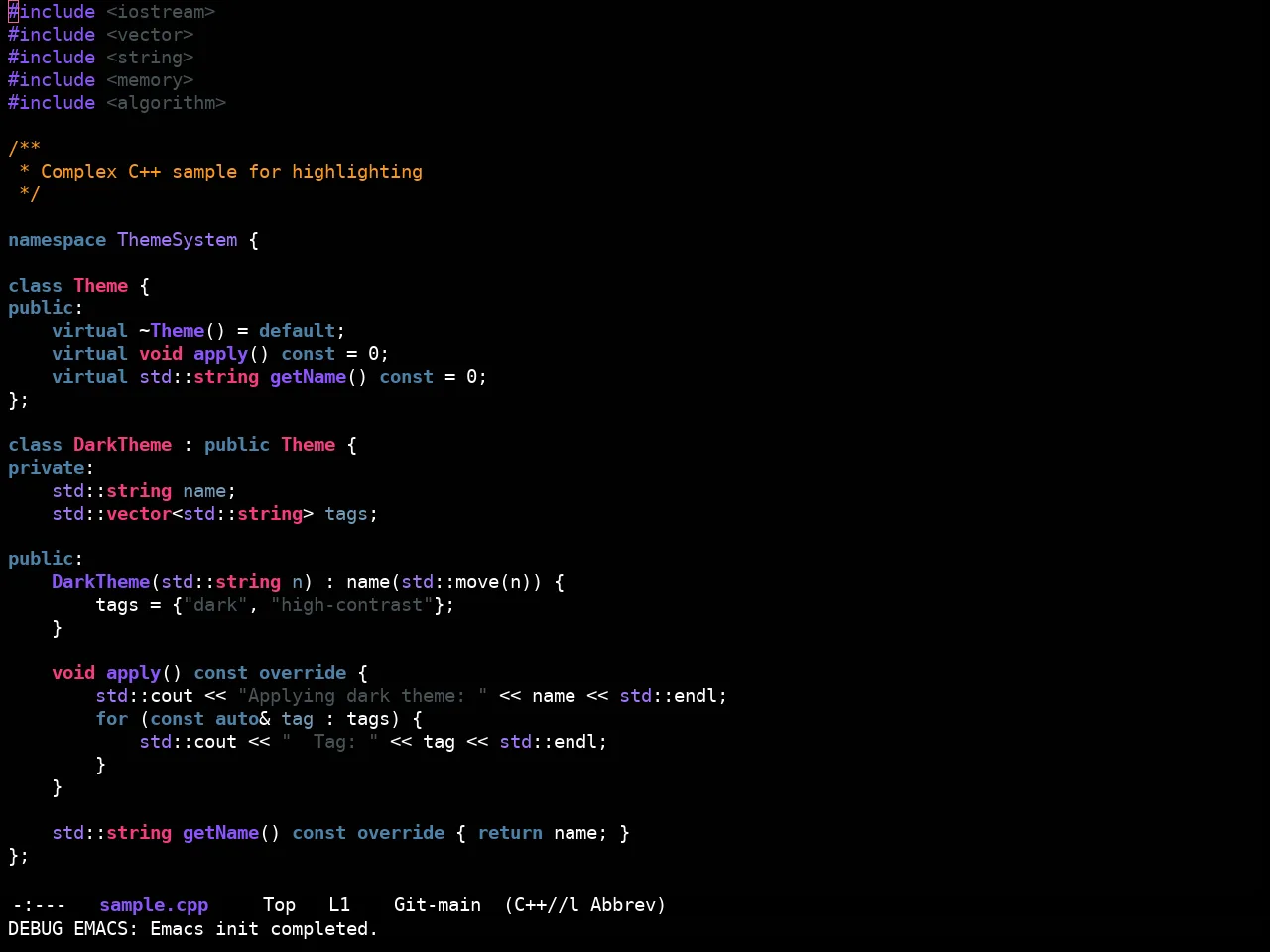Image resolution: width=1270 pixels, height=952 pixels.
Task: Click string "Applying dark theme: "
Action: pyautogui.click(x=362, y=696)
